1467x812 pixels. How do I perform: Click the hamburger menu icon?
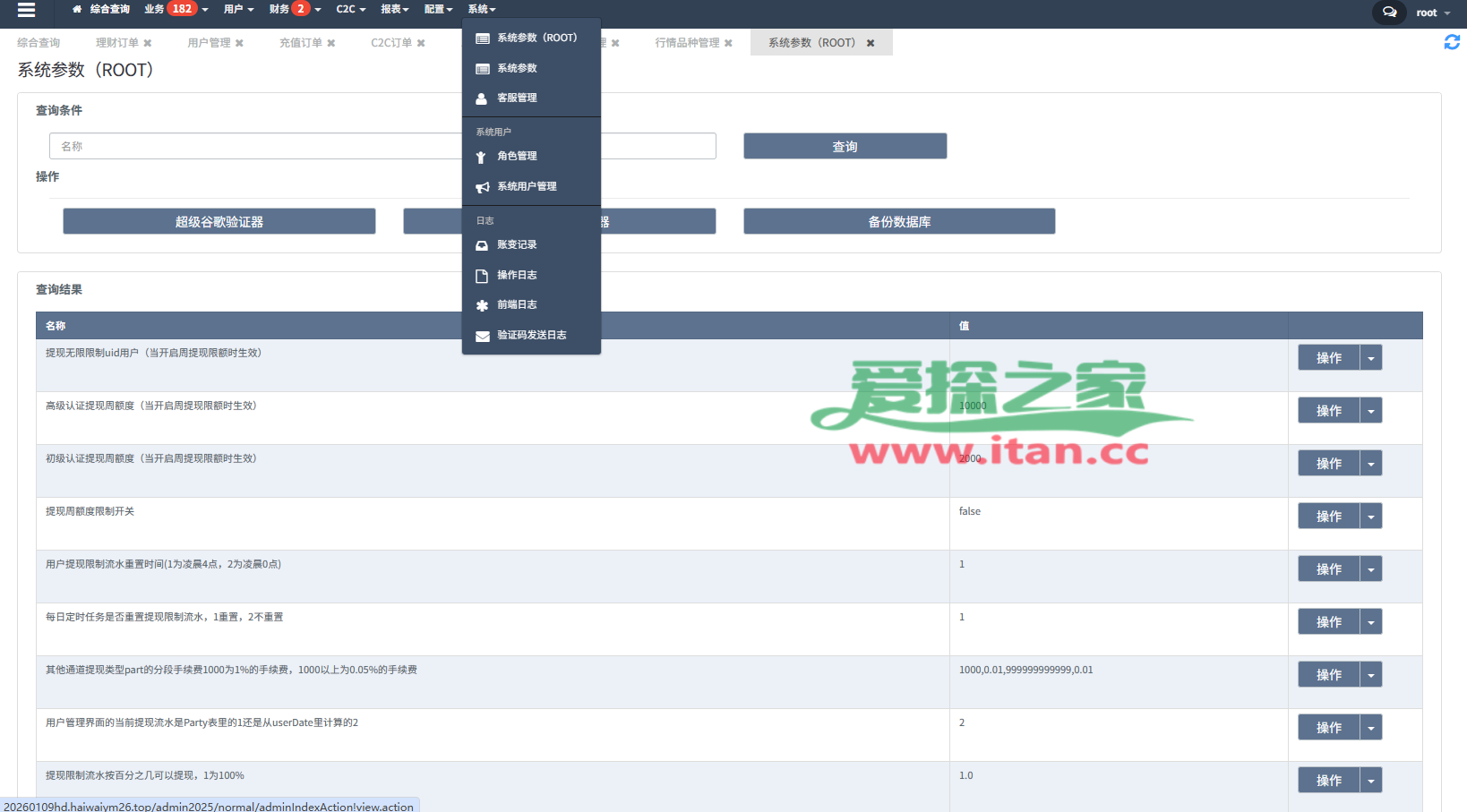26,10
